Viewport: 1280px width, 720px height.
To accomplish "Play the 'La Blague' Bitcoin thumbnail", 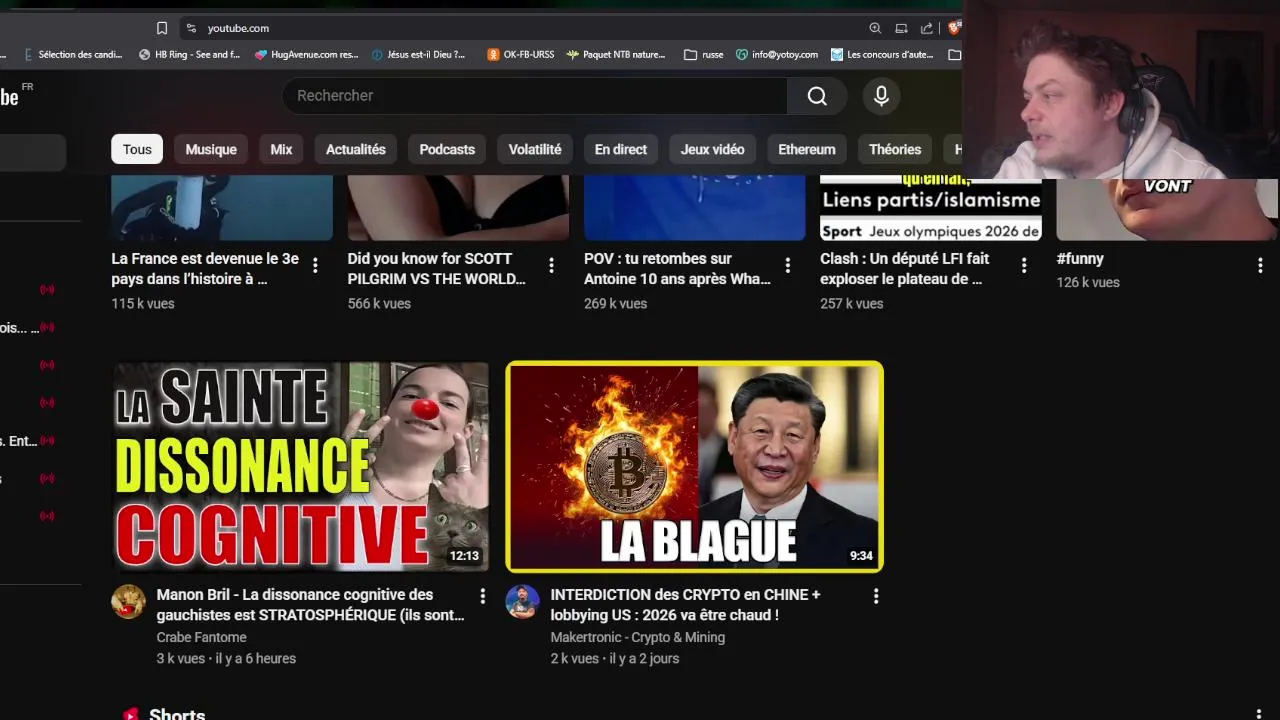I will pyautogui.click(x=695, y=467).
